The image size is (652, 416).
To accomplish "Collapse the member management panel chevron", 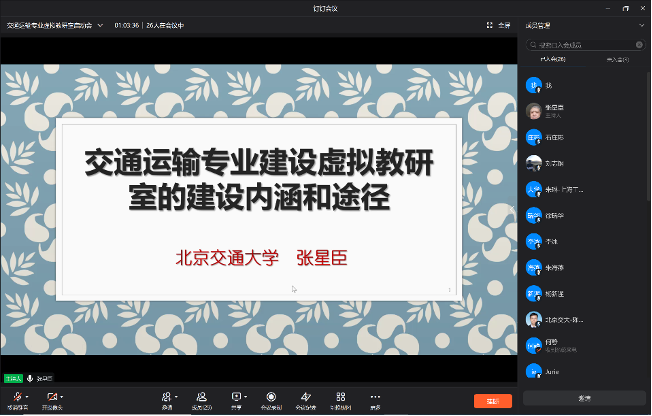I will pos(642,25).
